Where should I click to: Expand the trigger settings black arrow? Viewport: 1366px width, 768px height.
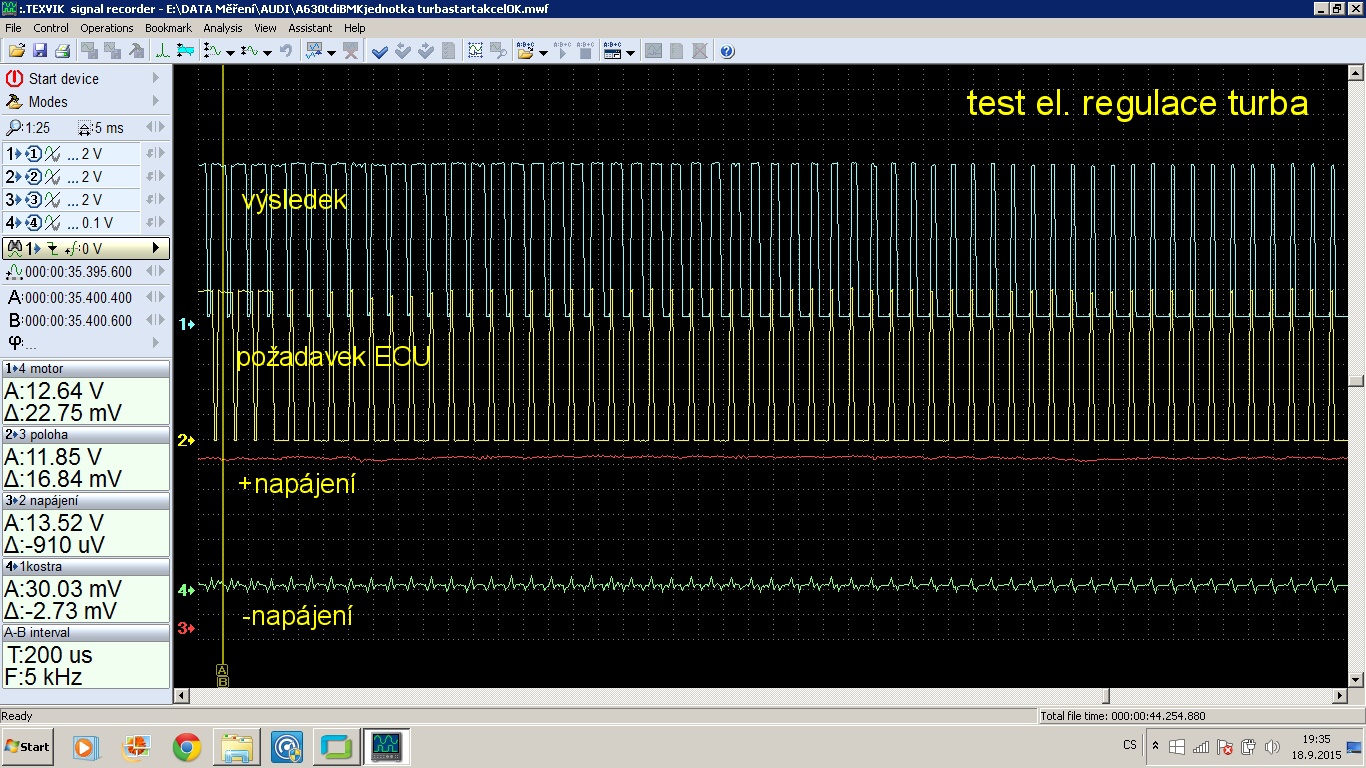tap(155, 248)
